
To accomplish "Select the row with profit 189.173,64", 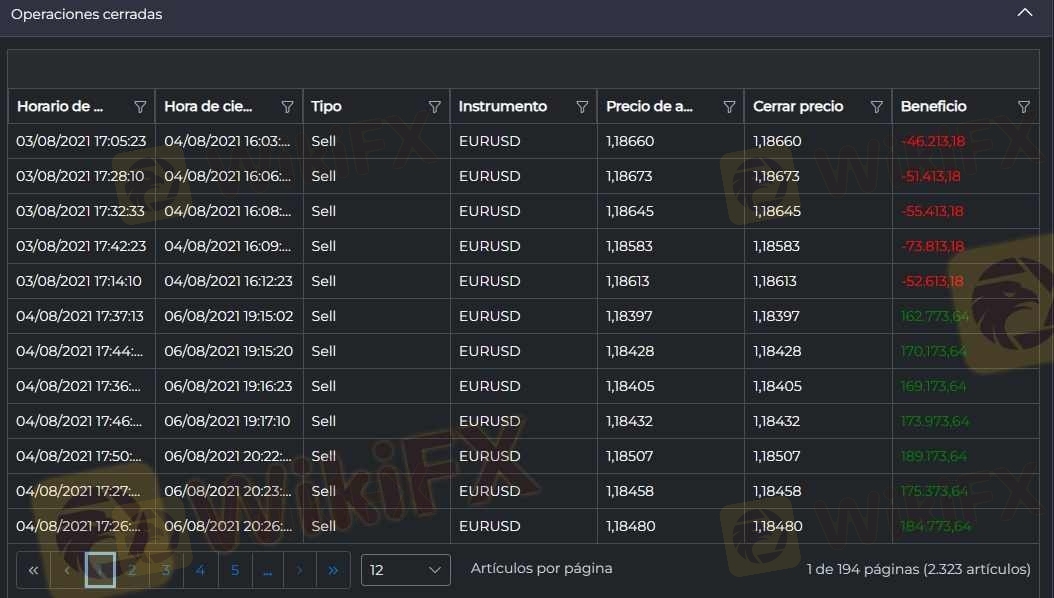I will pyautogui.click(x=500, y=456).
